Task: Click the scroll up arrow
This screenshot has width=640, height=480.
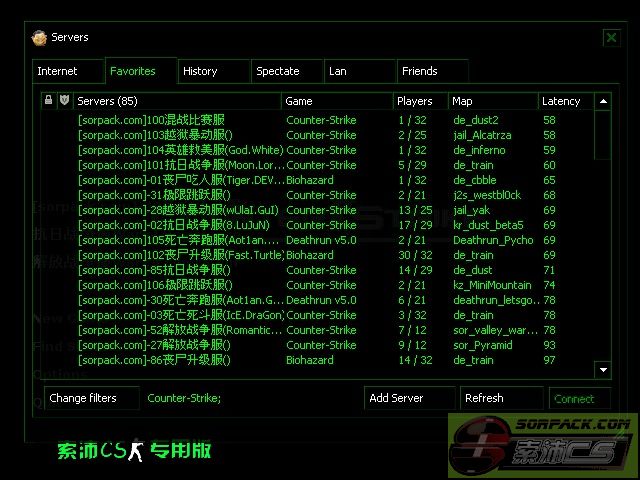Action: coord(603,101)
